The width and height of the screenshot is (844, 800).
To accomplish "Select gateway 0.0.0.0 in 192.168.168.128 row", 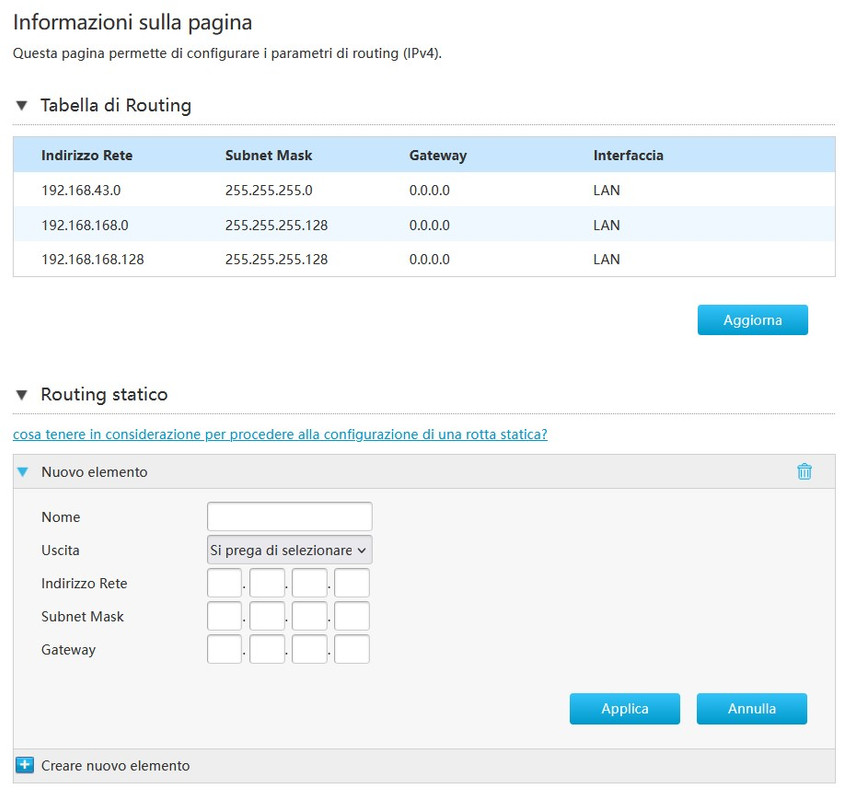I will click(430, 259).
